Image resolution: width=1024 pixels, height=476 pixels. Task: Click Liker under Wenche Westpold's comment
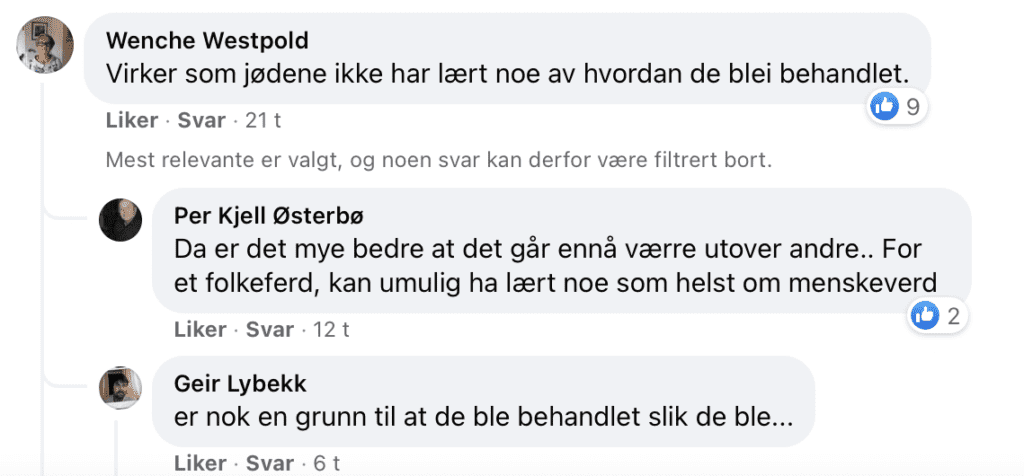point(132,121)
